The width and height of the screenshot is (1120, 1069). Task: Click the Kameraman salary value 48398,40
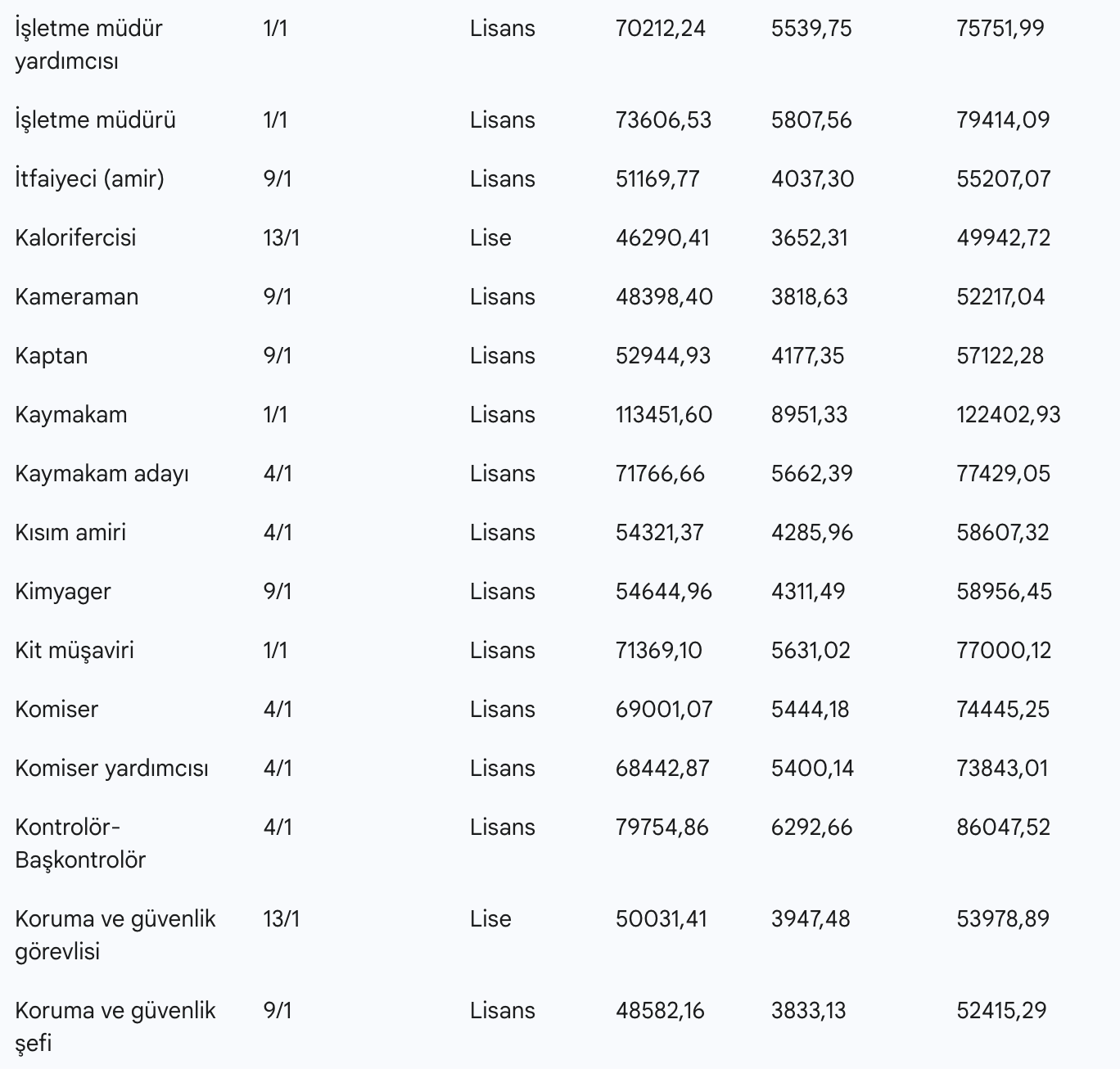click(x=664, y=296)
